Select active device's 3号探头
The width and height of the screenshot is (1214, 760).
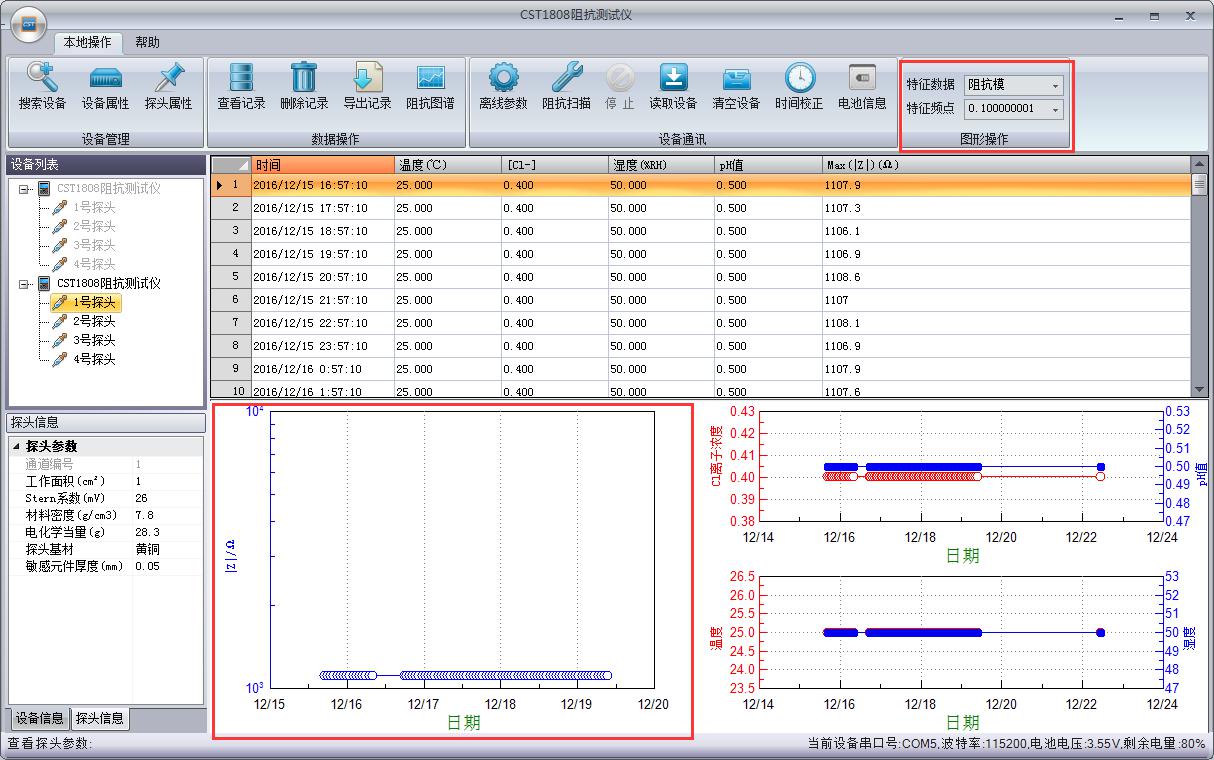(86, 340)
